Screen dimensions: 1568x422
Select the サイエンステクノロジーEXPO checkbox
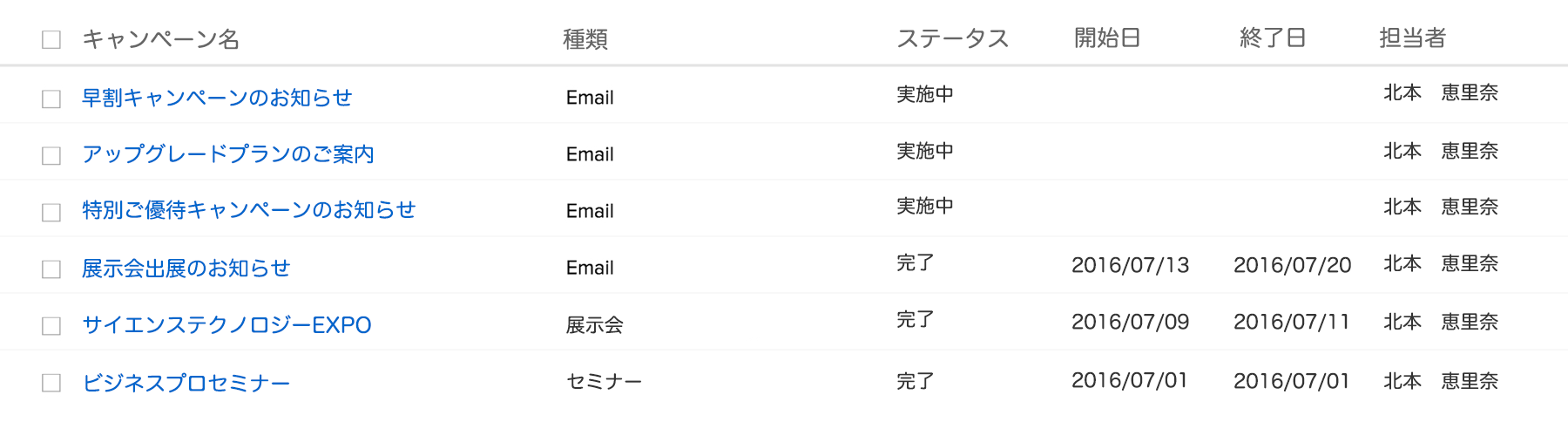pos(51,325)
